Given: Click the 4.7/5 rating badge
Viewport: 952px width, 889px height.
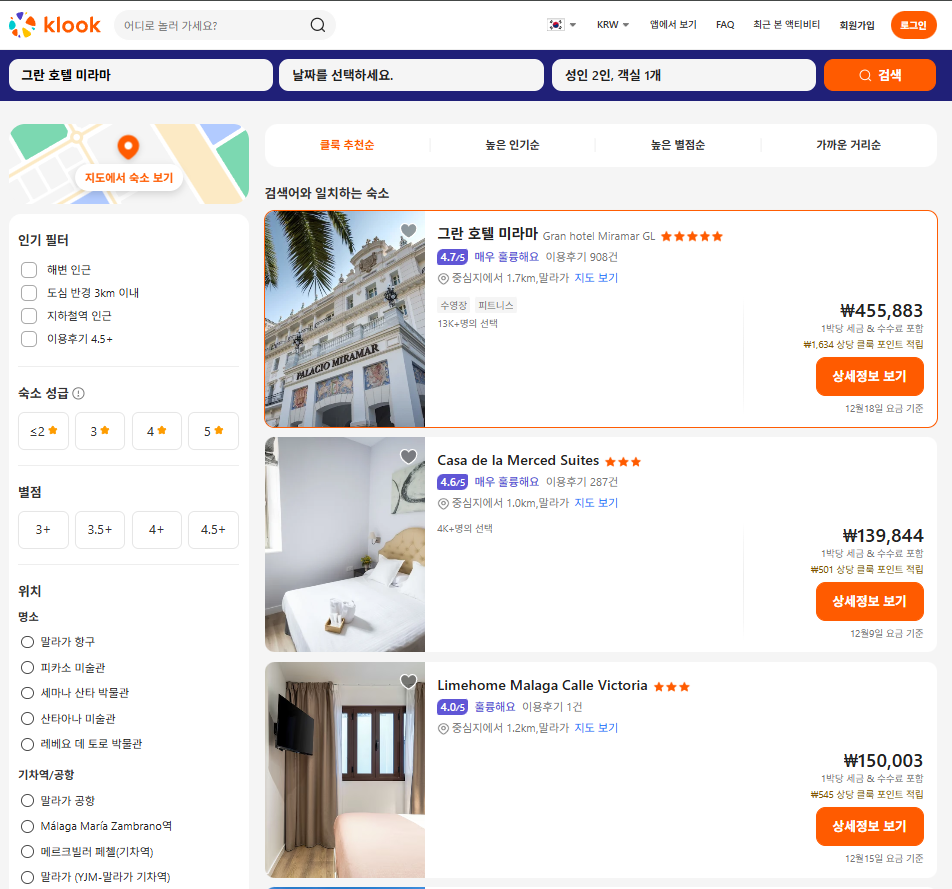Looking at the screenshot, I should pyautogui.click(x=452, y=257).
